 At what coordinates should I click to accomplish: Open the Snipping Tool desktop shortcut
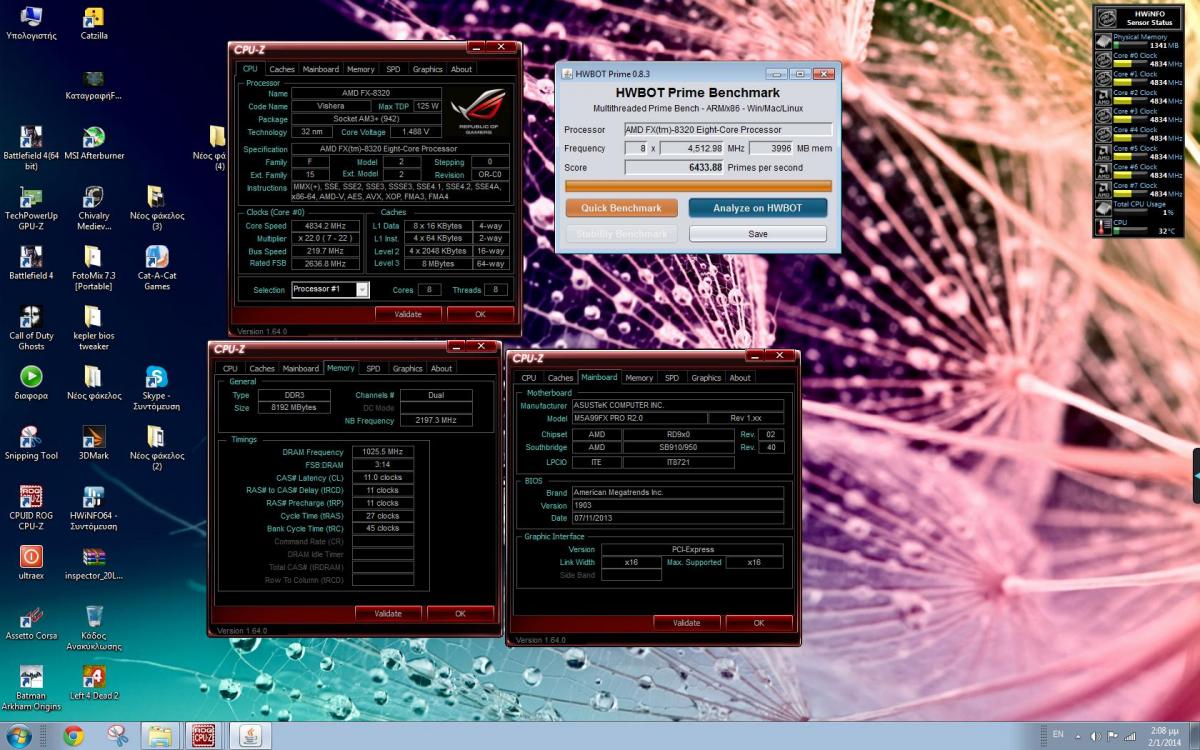coord(31,443)
